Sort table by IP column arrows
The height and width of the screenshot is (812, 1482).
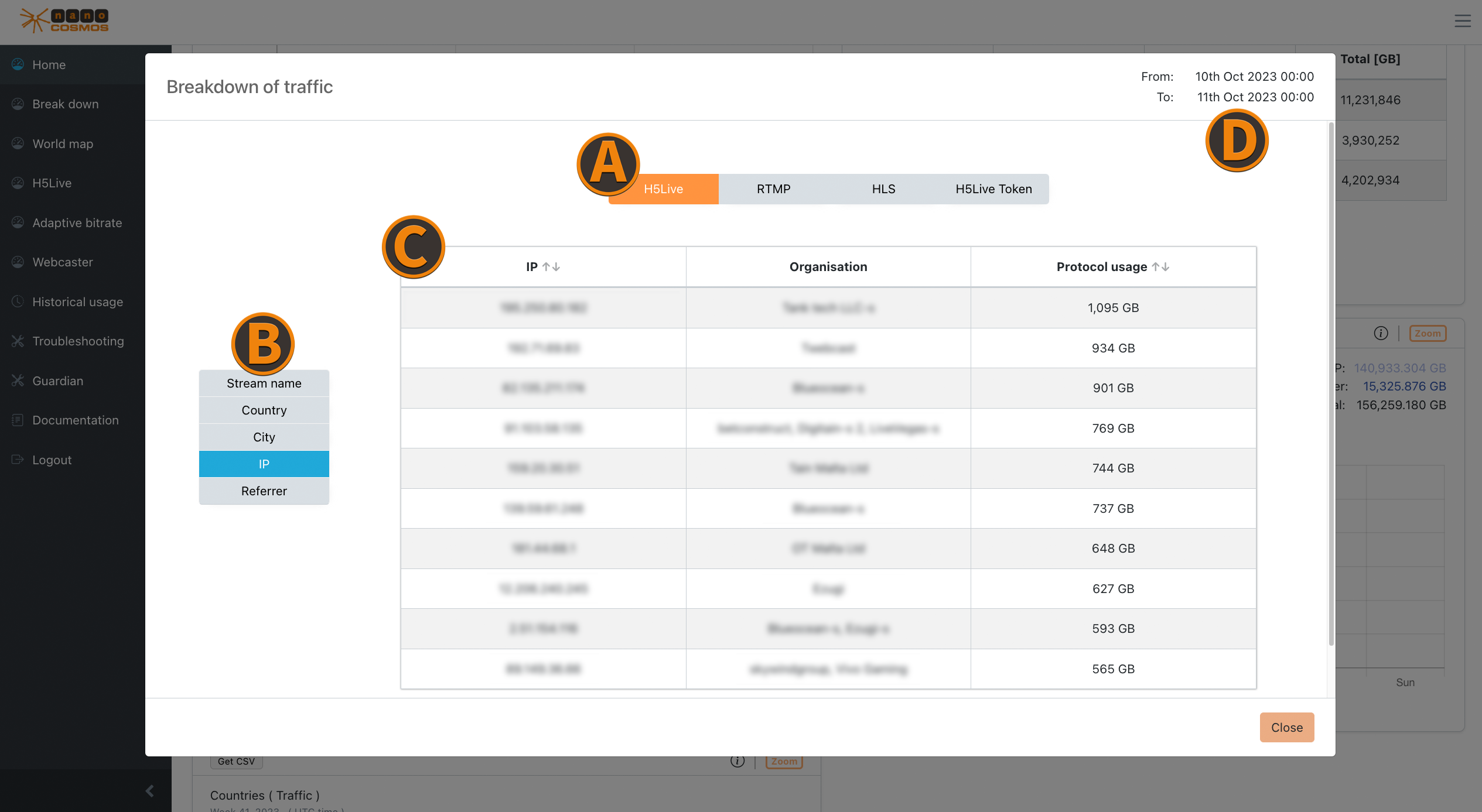(551, 266)
